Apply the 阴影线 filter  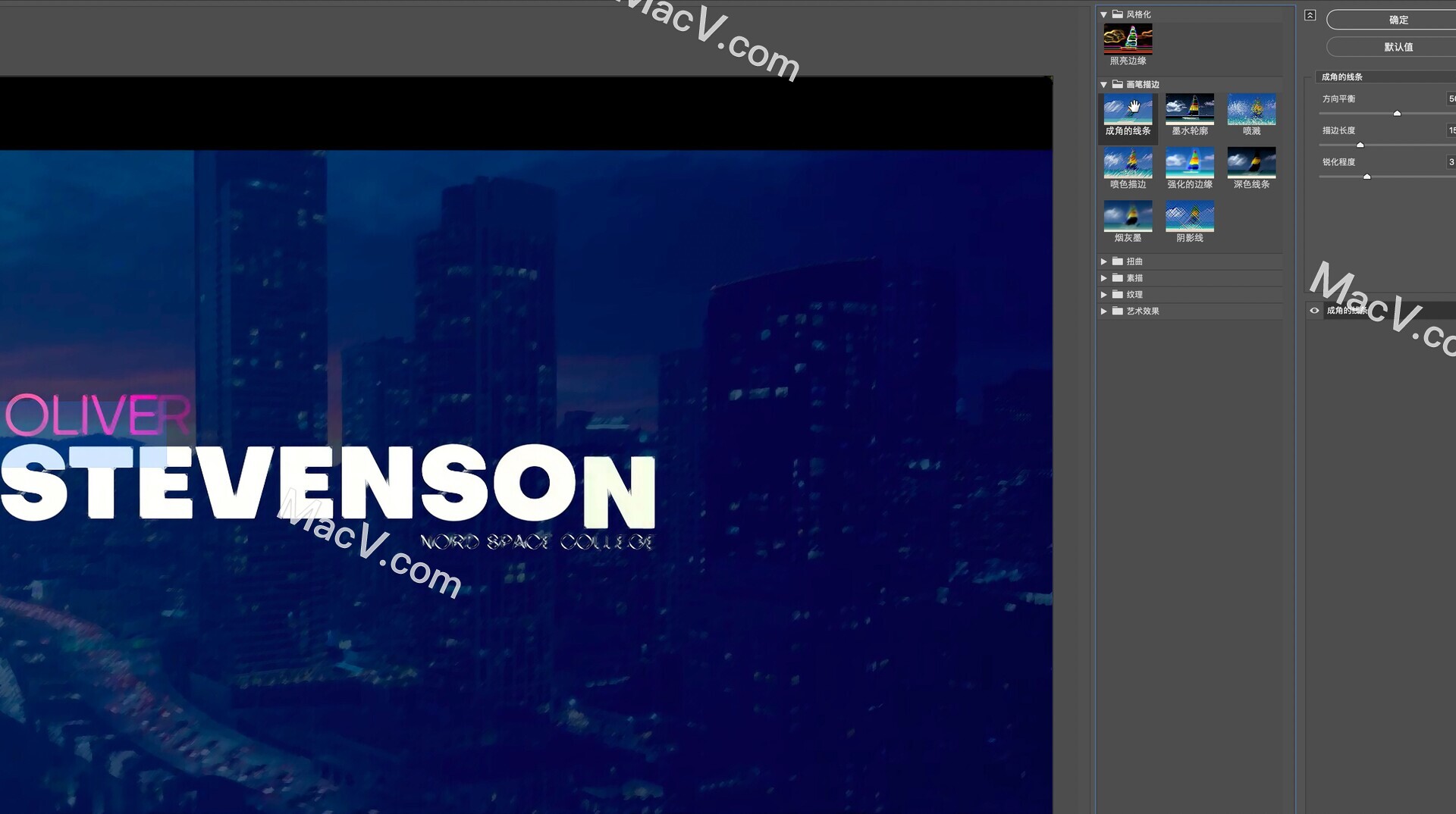click(x=1189, y=218)
